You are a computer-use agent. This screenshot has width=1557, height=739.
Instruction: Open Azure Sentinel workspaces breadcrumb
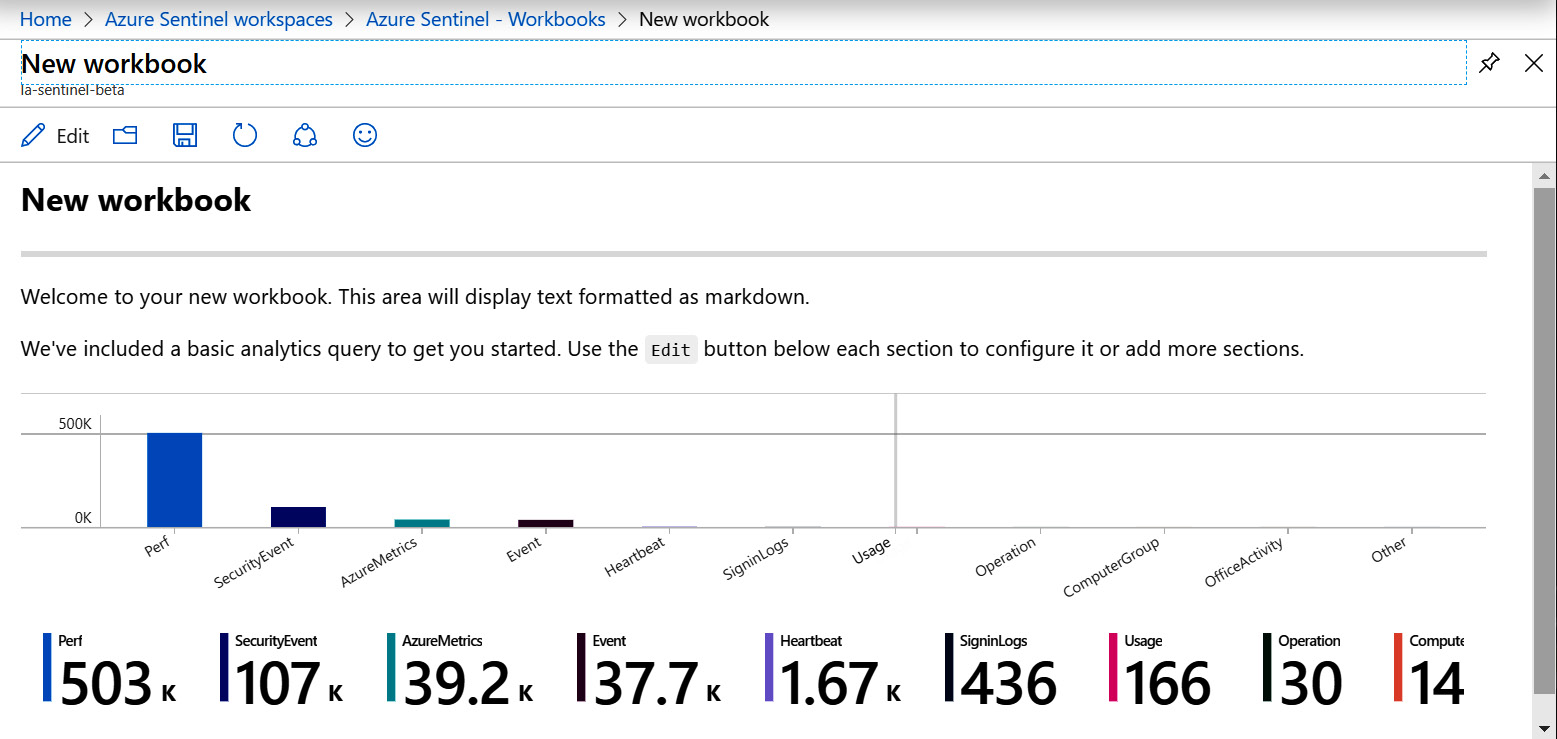[x=219, y=19]
